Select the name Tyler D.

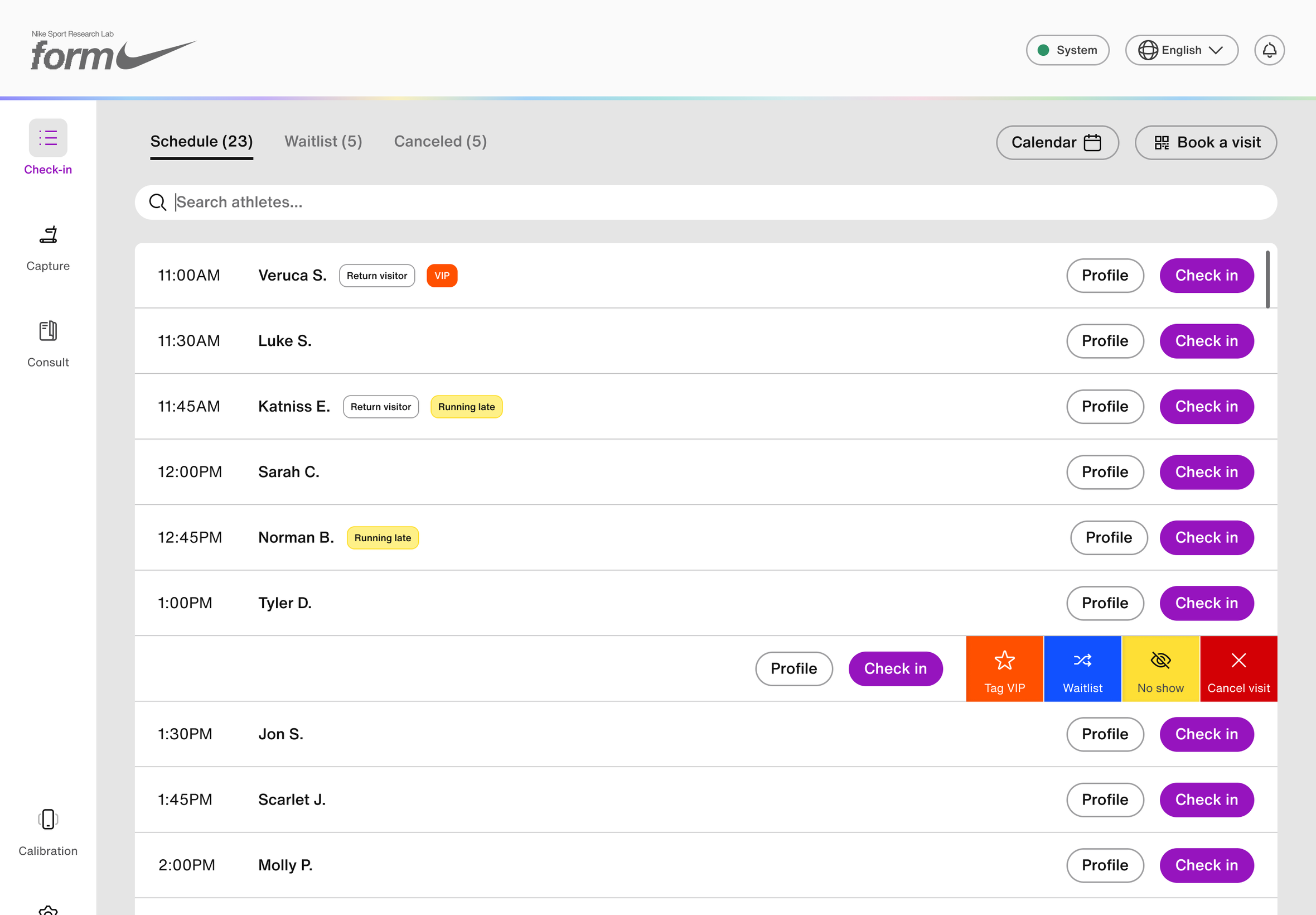(x=285, y=603)
